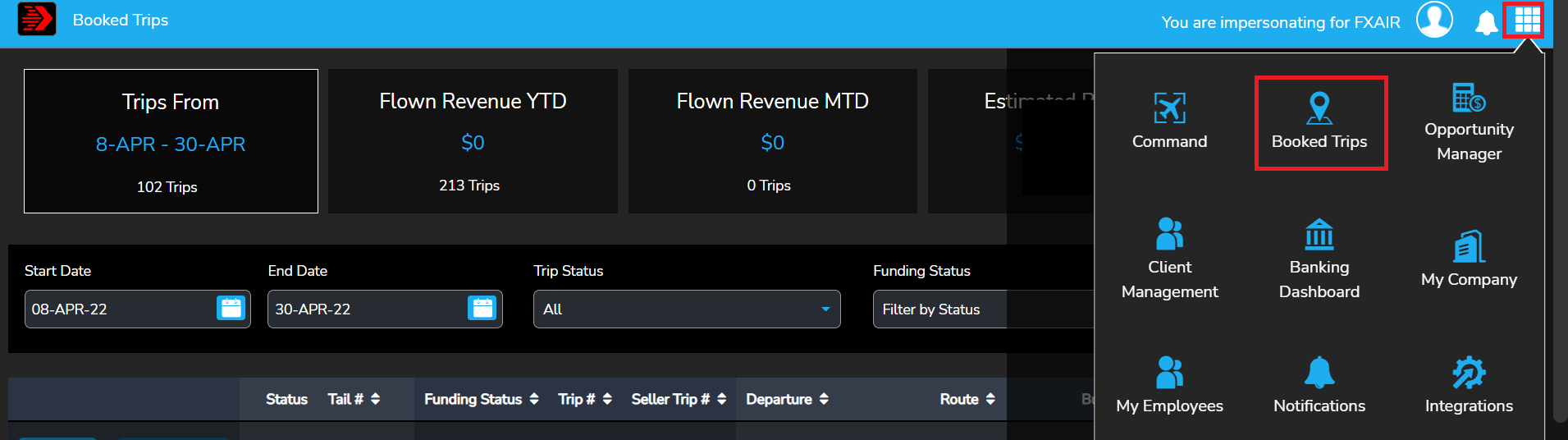This screenshot has width=1568, height=440.
Task: Go to My Company
Action: 1469,259
